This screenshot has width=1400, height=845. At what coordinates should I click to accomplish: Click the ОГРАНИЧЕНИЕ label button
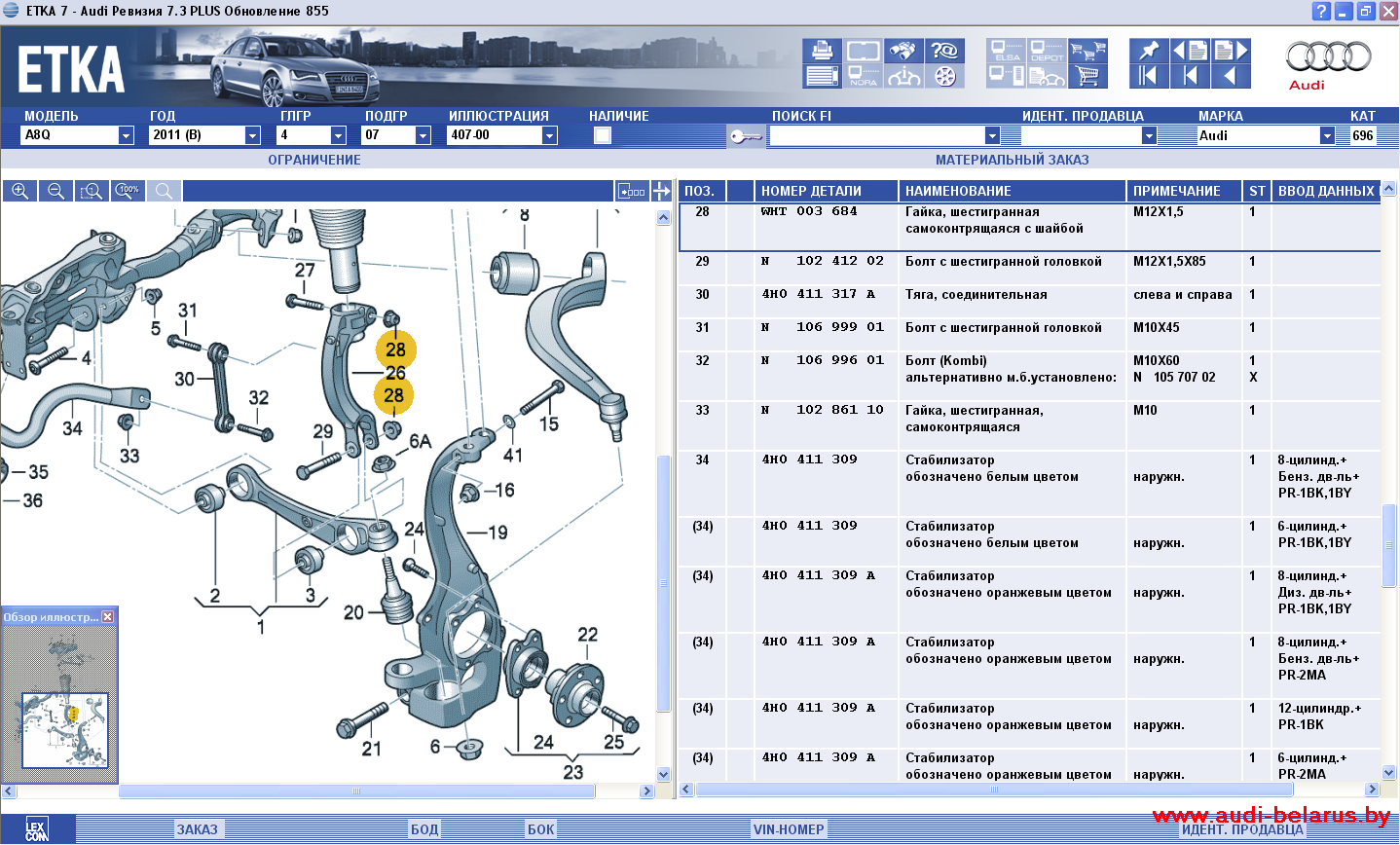[314, 160]
